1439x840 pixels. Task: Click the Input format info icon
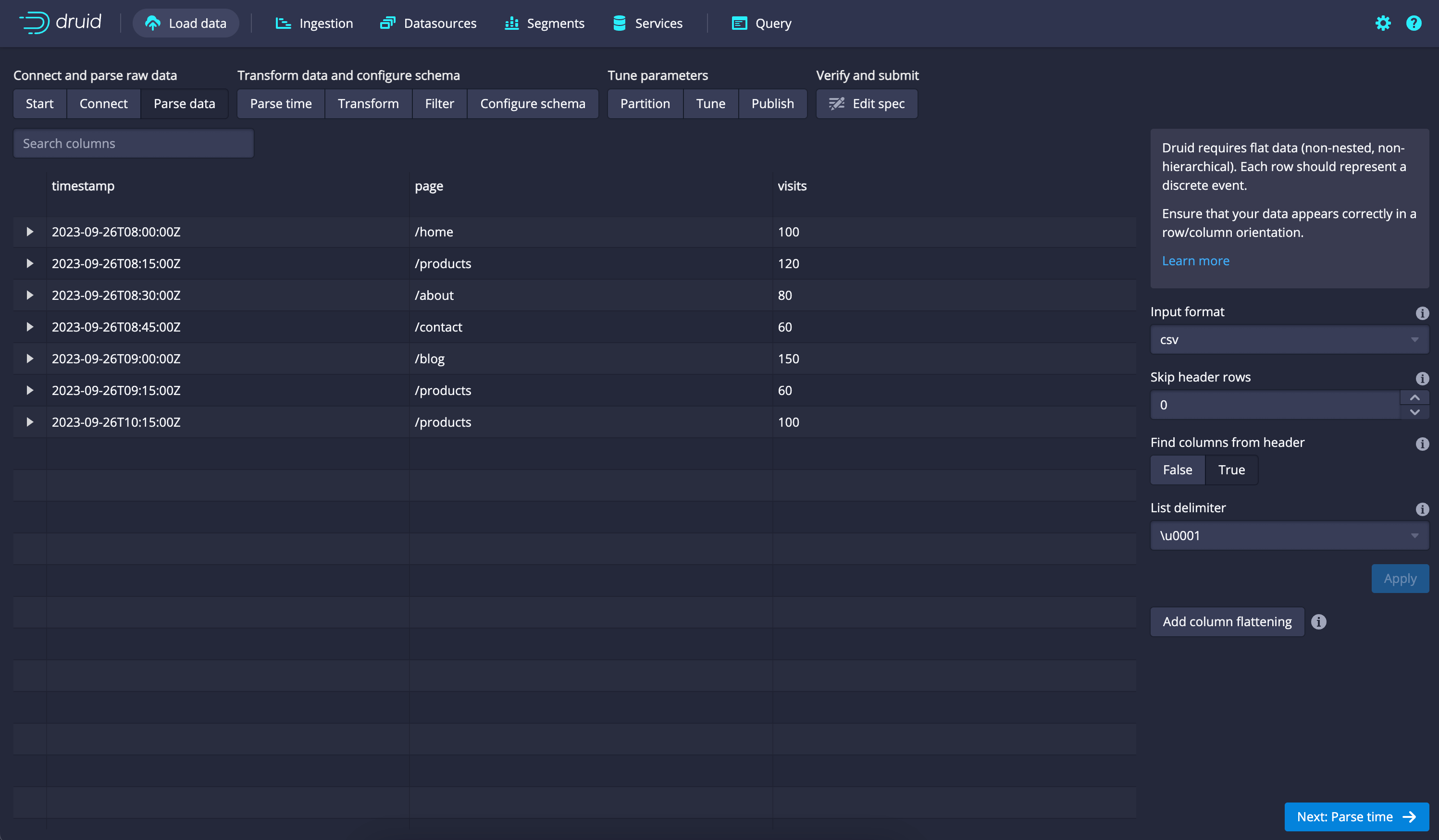coord(1422,313)
